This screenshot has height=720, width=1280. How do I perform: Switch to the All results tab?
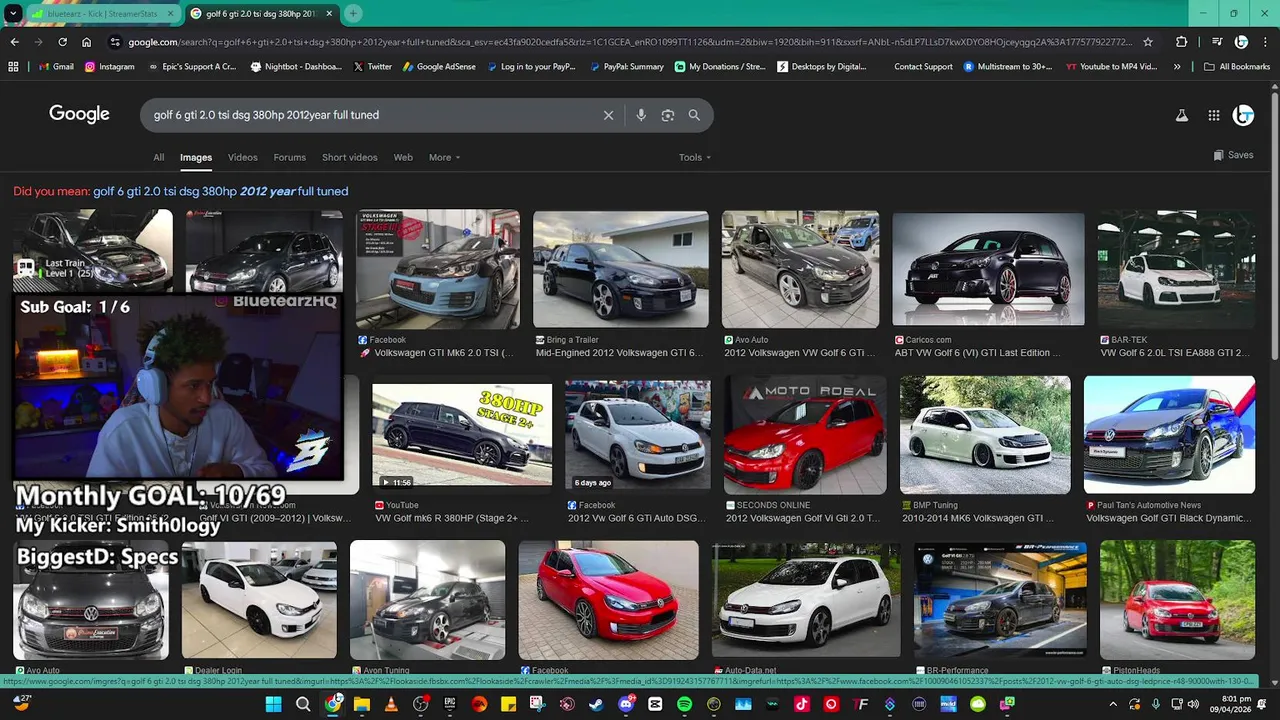click(158, 157)
